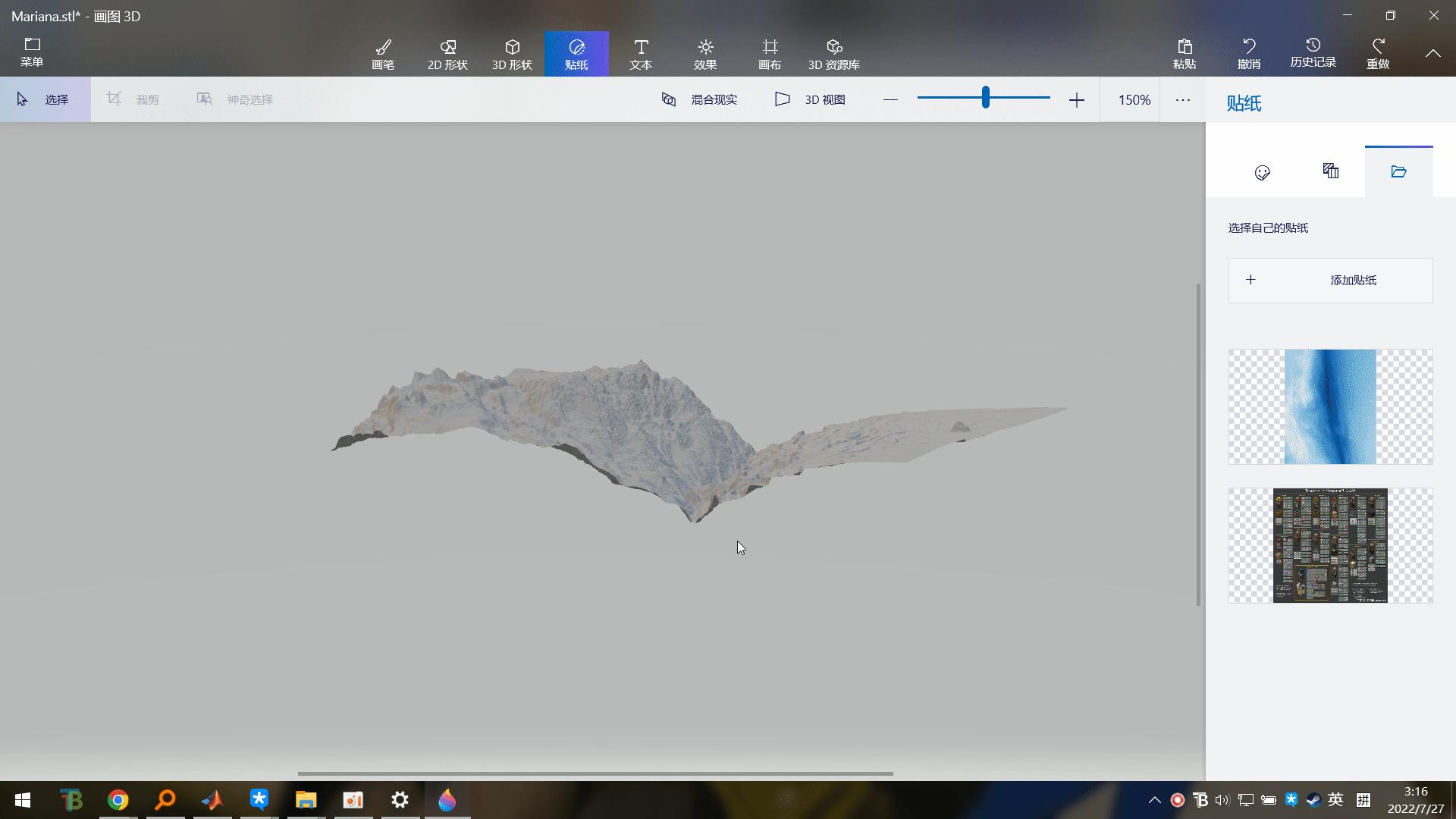Image resolution: width=1456 pixels, height=819 pixels.
Task: Switch to the textures tab
Action: point(1331,171)
